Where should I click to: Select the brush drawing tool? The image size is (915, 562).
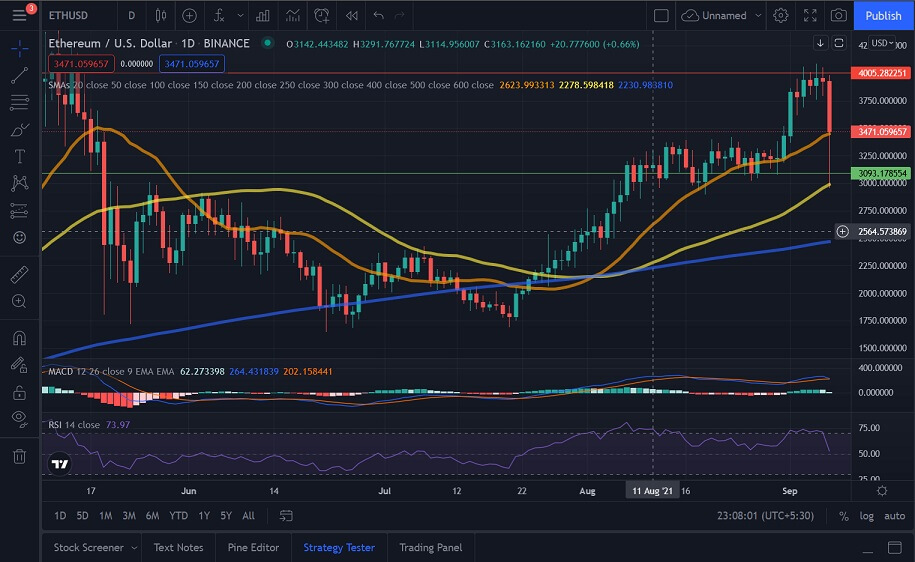click(19, 130)
